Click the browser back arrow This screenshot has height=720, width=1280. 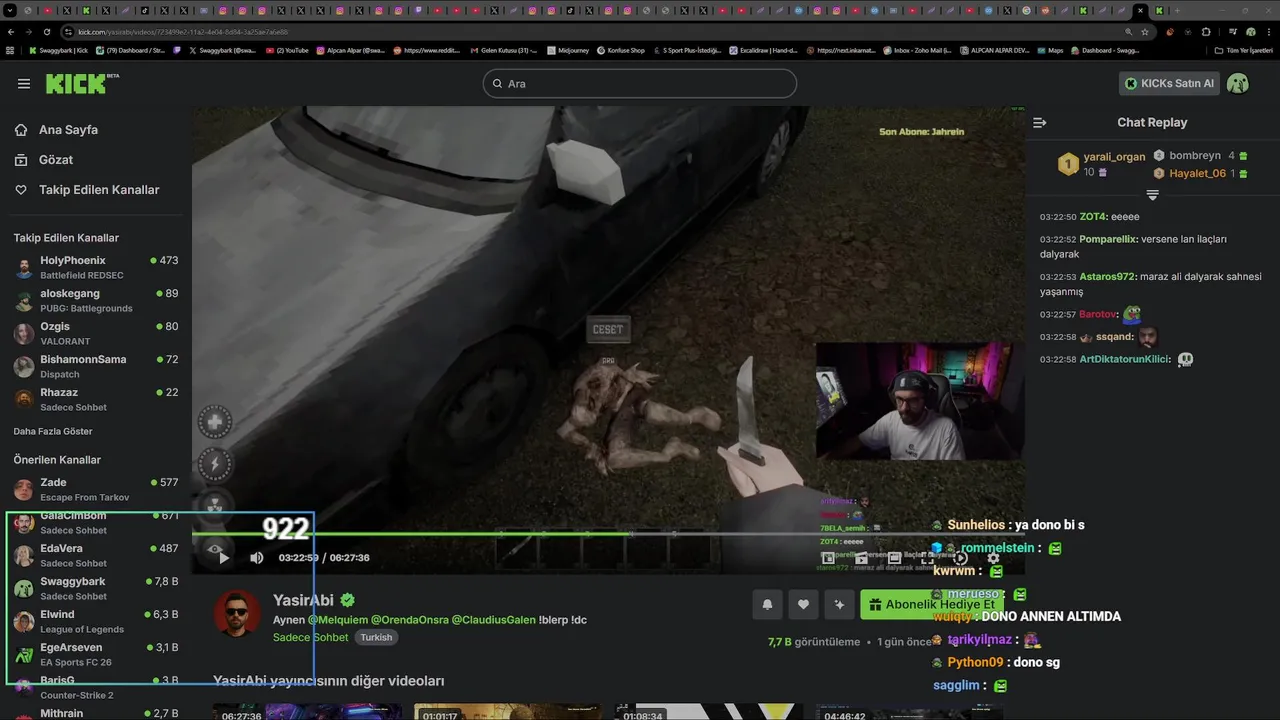coord(12,32)
